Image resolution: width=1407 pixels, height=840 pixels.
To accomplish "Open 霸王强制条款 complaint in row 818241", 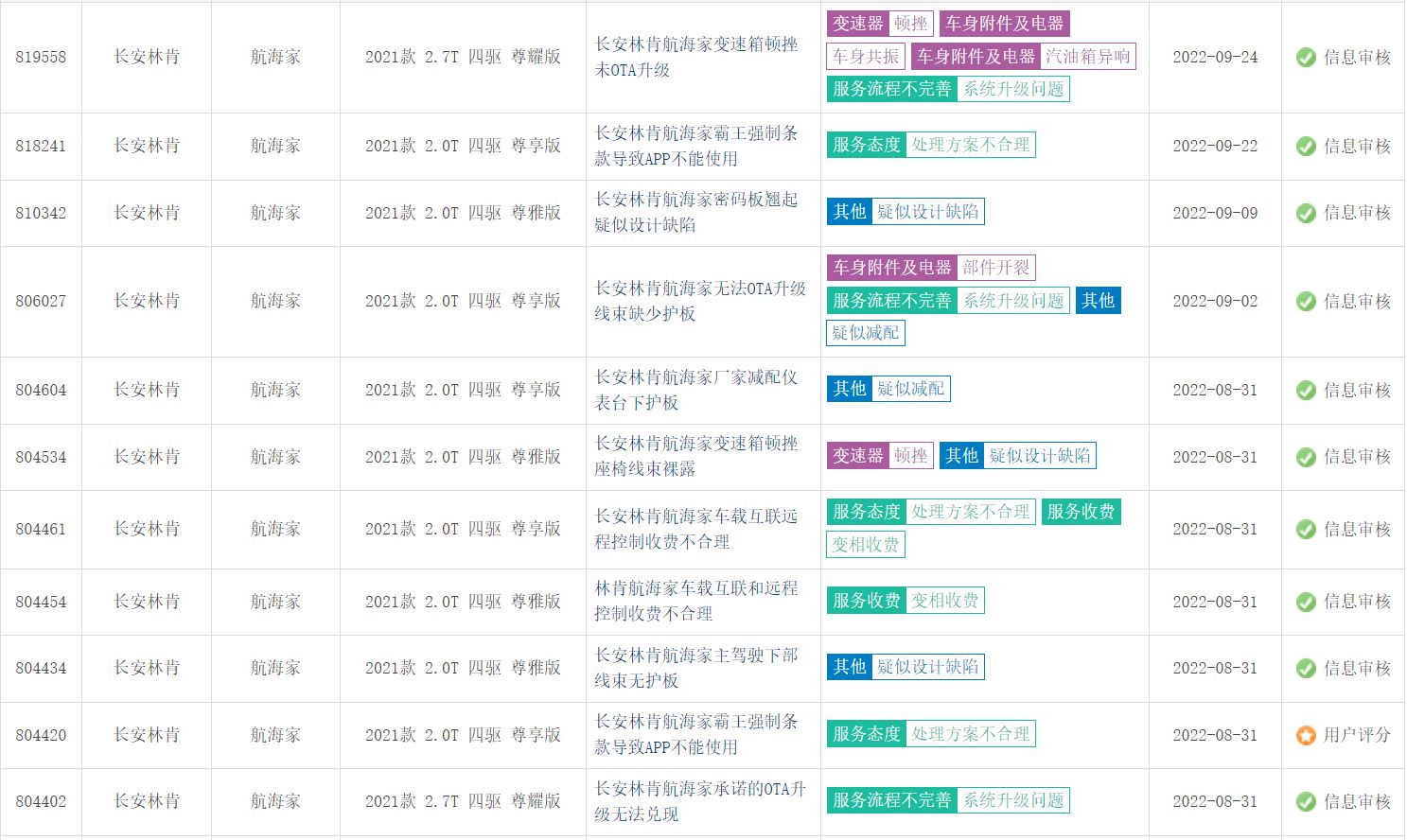I will [x=696, y=146].
